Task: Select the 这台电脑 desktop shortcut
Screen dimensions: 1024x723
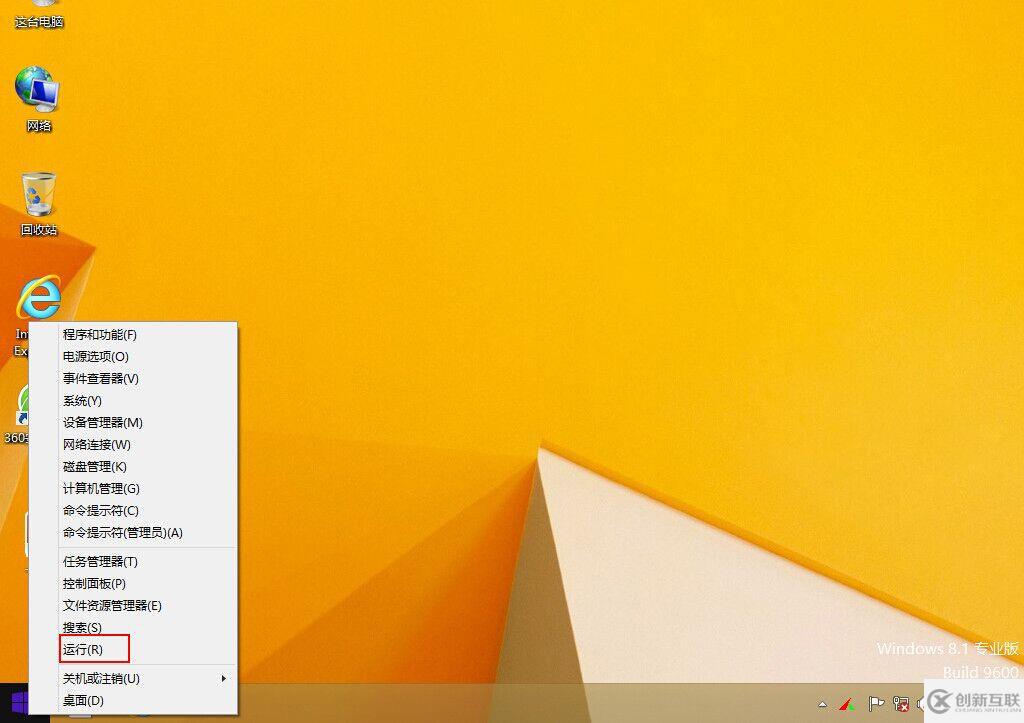Action: [x=38, y=15]
